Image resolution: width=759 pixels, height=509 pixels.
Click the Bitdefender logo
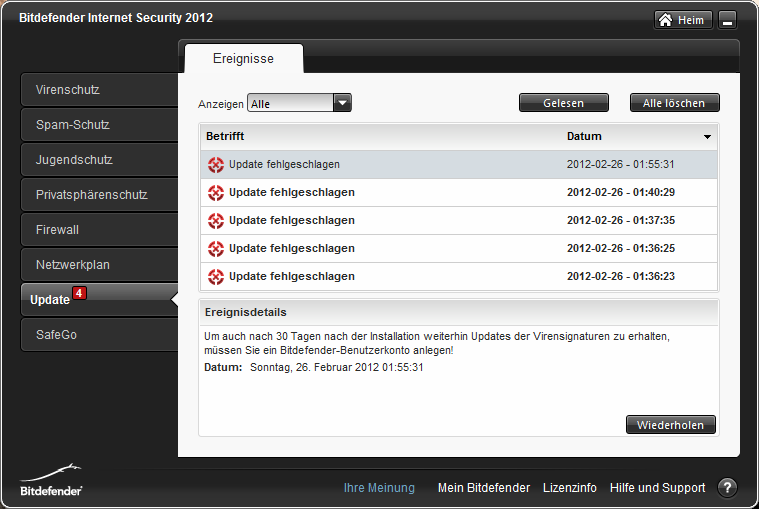coord(51,480)
